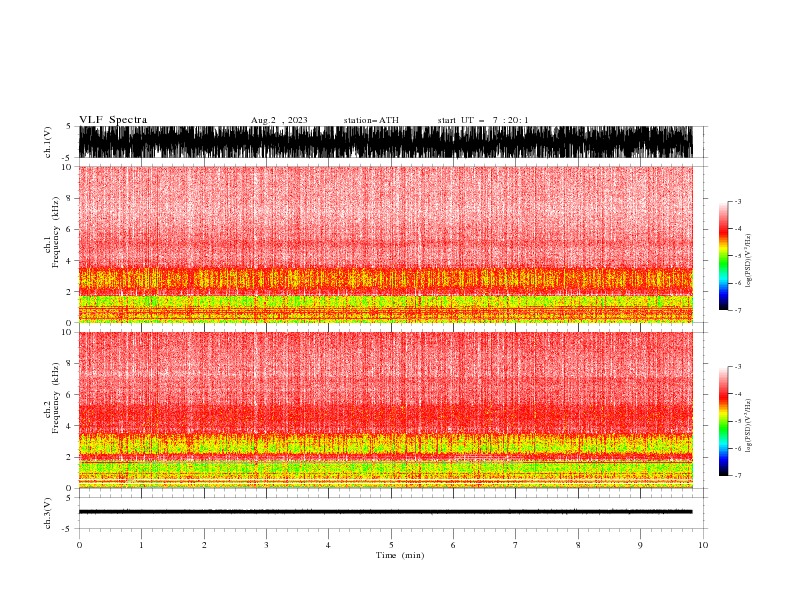Screen dimensions: 792x612
Task: Click the ch.2 color bar unit label log(PSD)
Action: pos(748,426)
